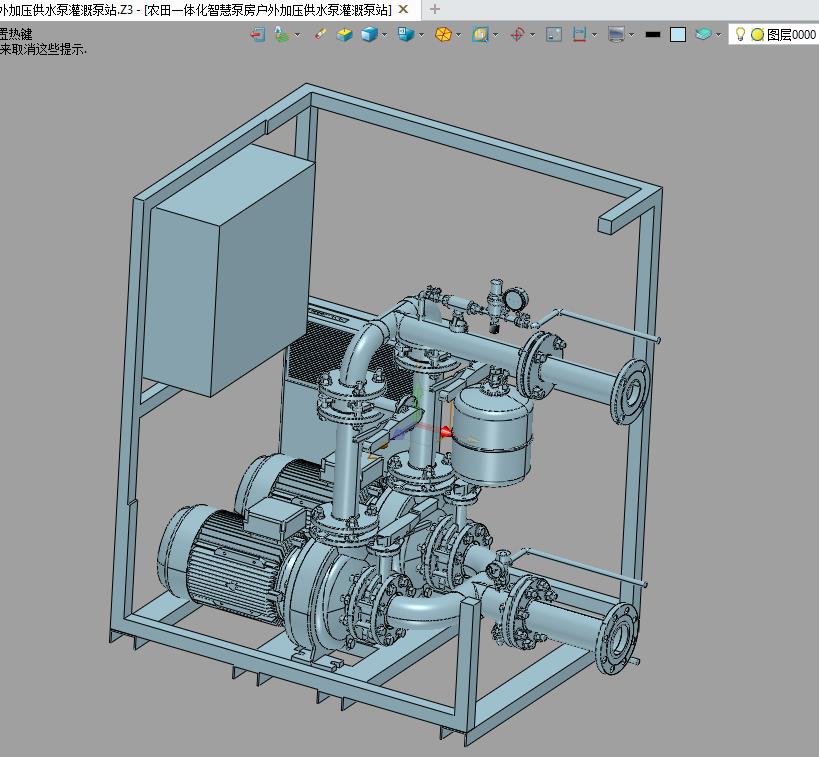Expand the view orientation cube dropdown arrow
Screen dimensions: 819x757
422,35
